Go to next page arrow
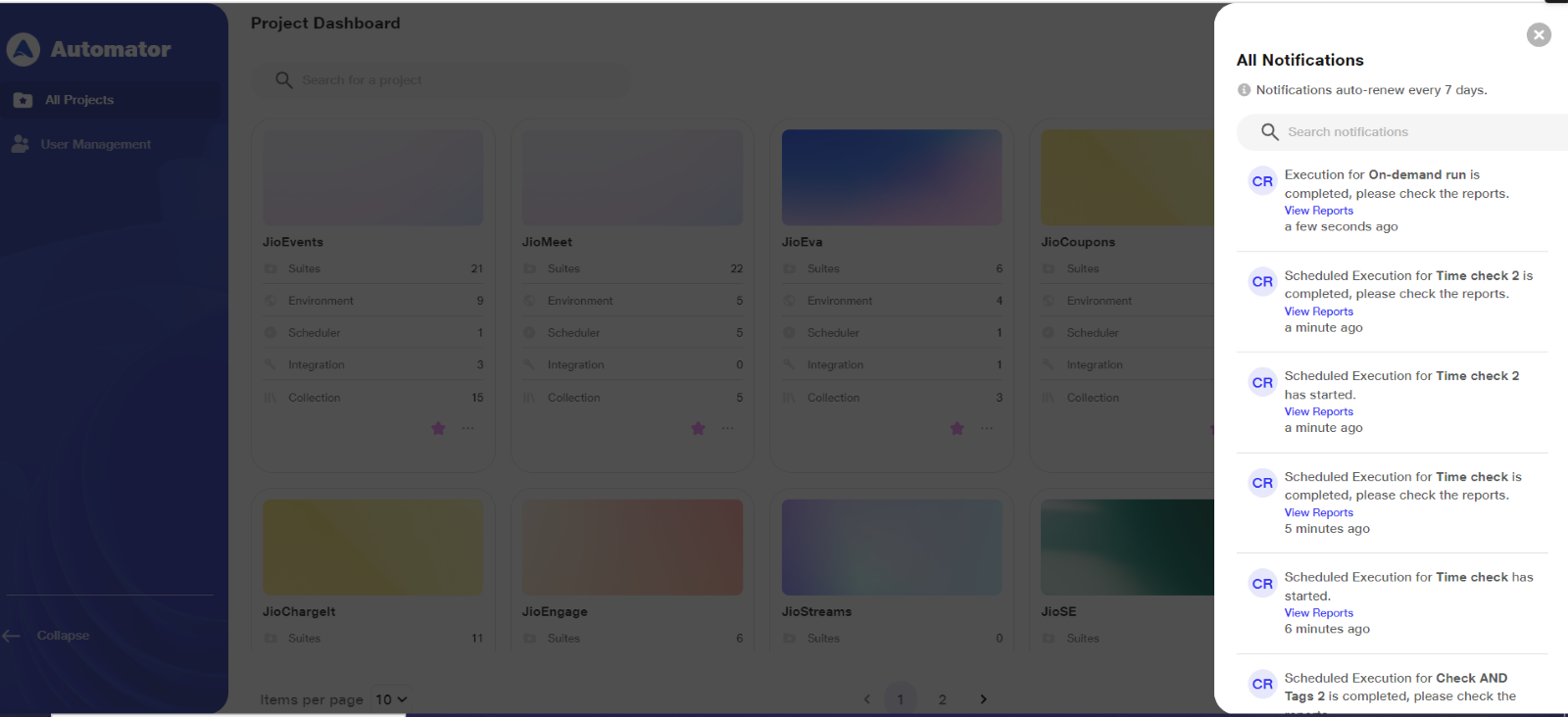 (x=983, y=699)
